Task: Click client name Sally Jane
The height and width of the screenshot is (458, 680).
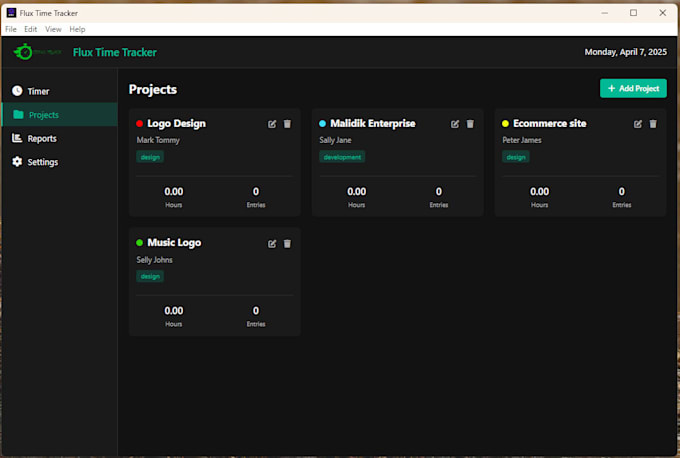Action: [x=335, y=140]
